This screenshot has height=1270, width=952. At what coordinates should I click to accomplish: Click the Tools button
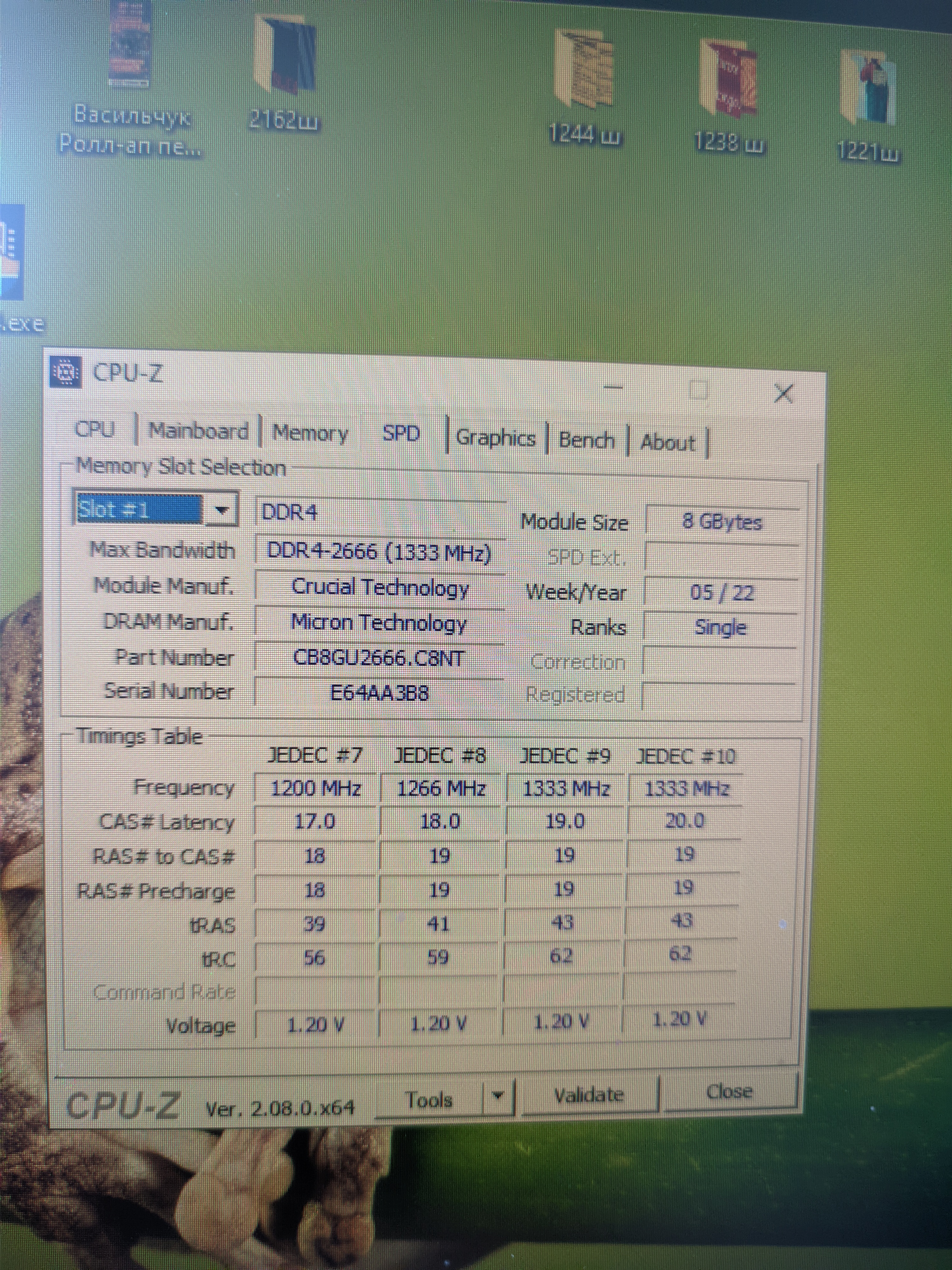tap(429, 1100)
